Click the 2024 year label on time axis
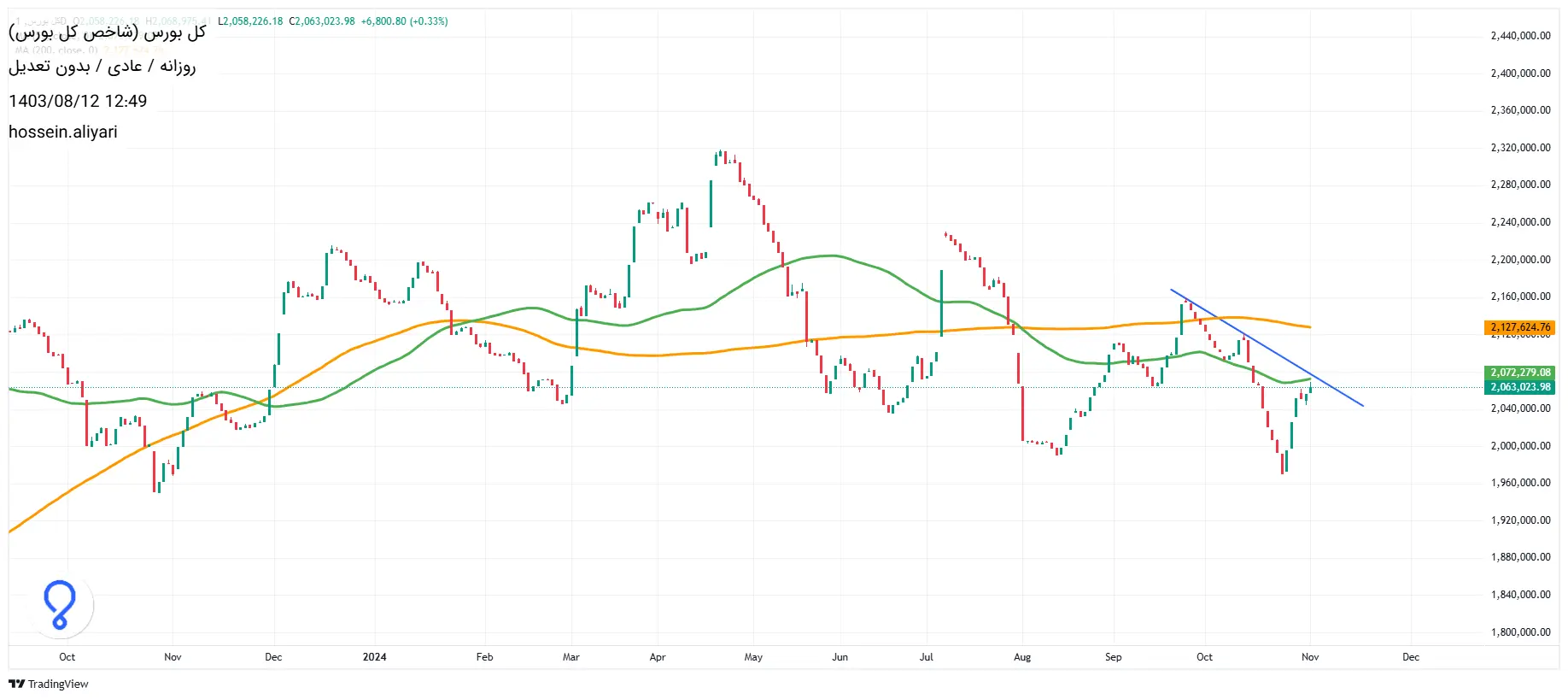Image resolution: width=1568 pixels, height=699 pixels. click(x=374, y=657)
